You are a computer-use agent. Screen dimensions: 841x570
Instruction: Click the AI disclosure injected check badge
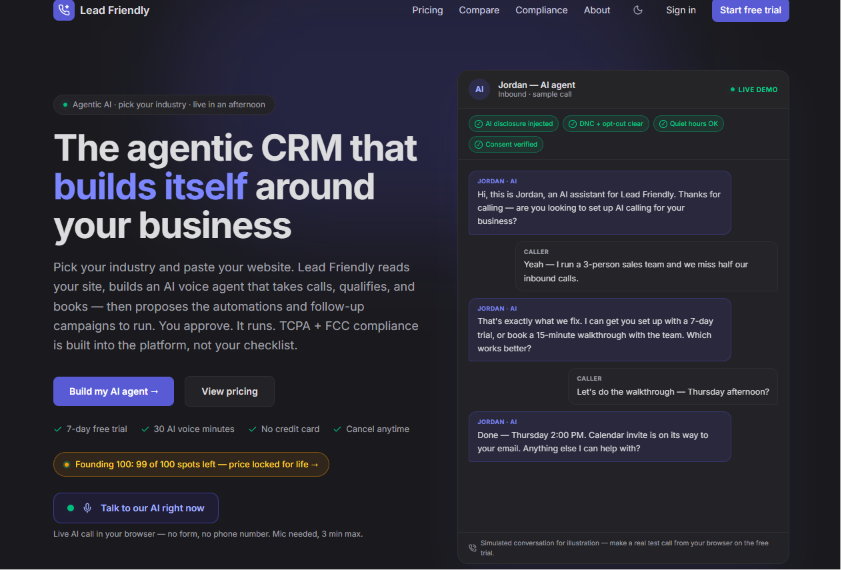(513, 124)
